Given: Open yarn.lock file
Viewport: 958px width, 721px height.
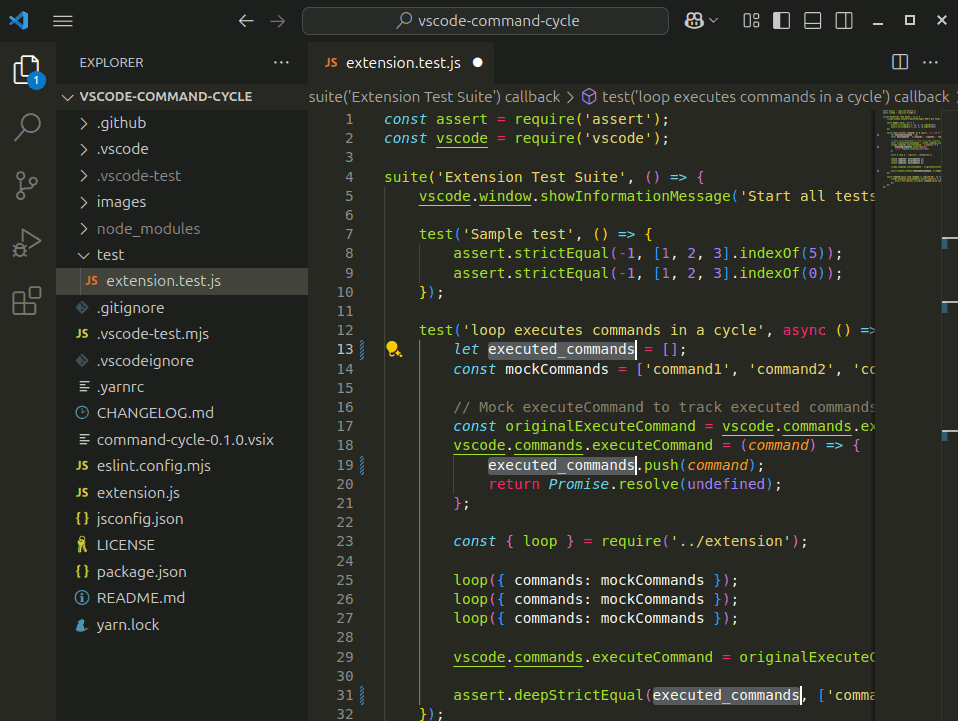Looking at the screenshot, I should tap(182, 625).
